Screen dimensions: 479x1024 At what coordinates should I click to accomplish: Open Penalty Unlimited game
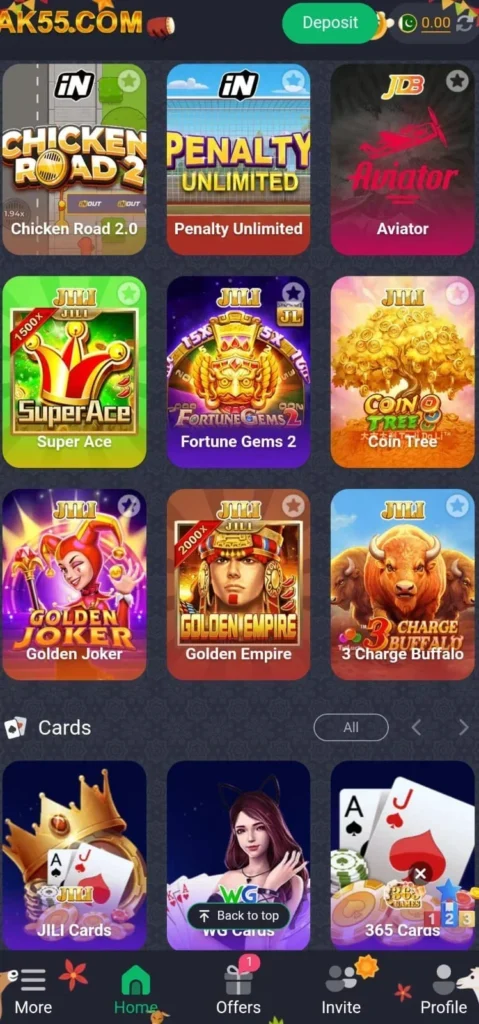click(239, 159)
